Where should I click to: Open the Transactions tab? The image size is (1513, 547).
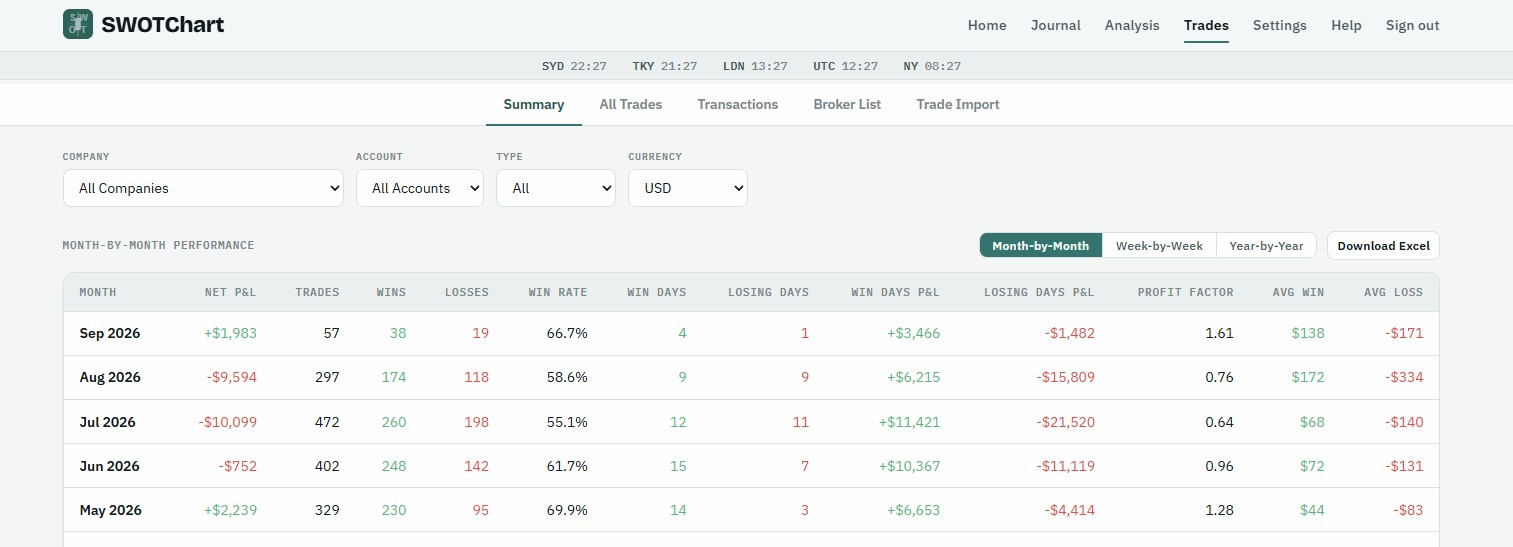[x=738, y=104]
